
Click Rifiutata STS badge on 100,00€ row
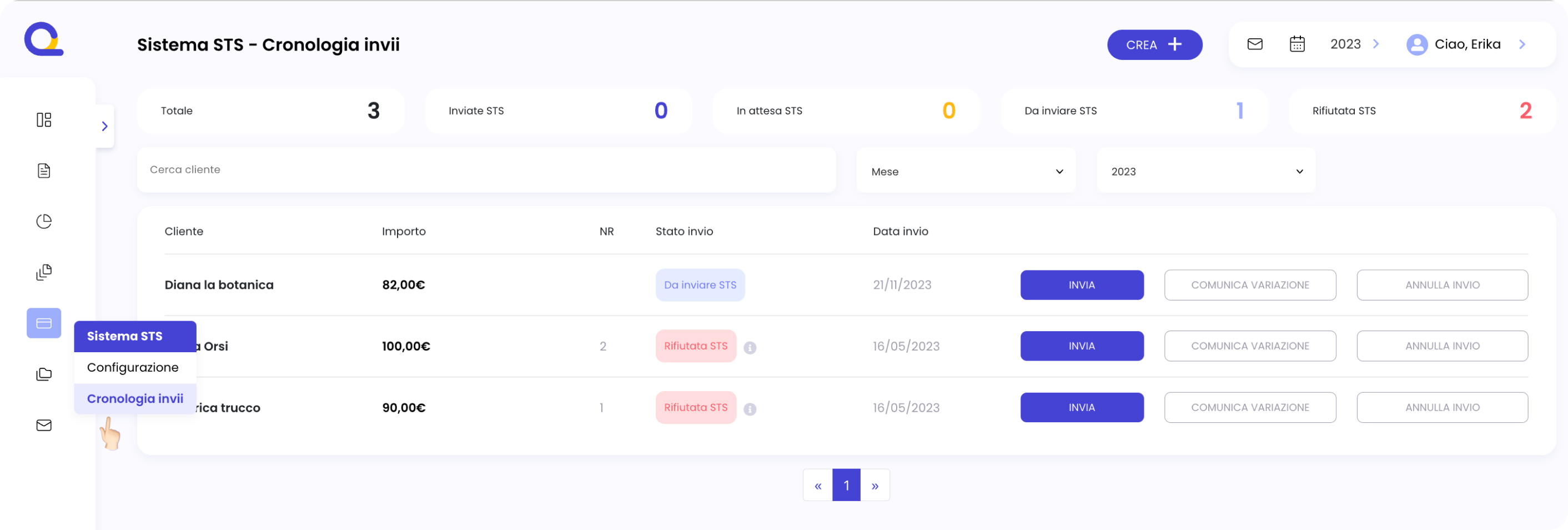pyautogui.click(x=696, y=346)
